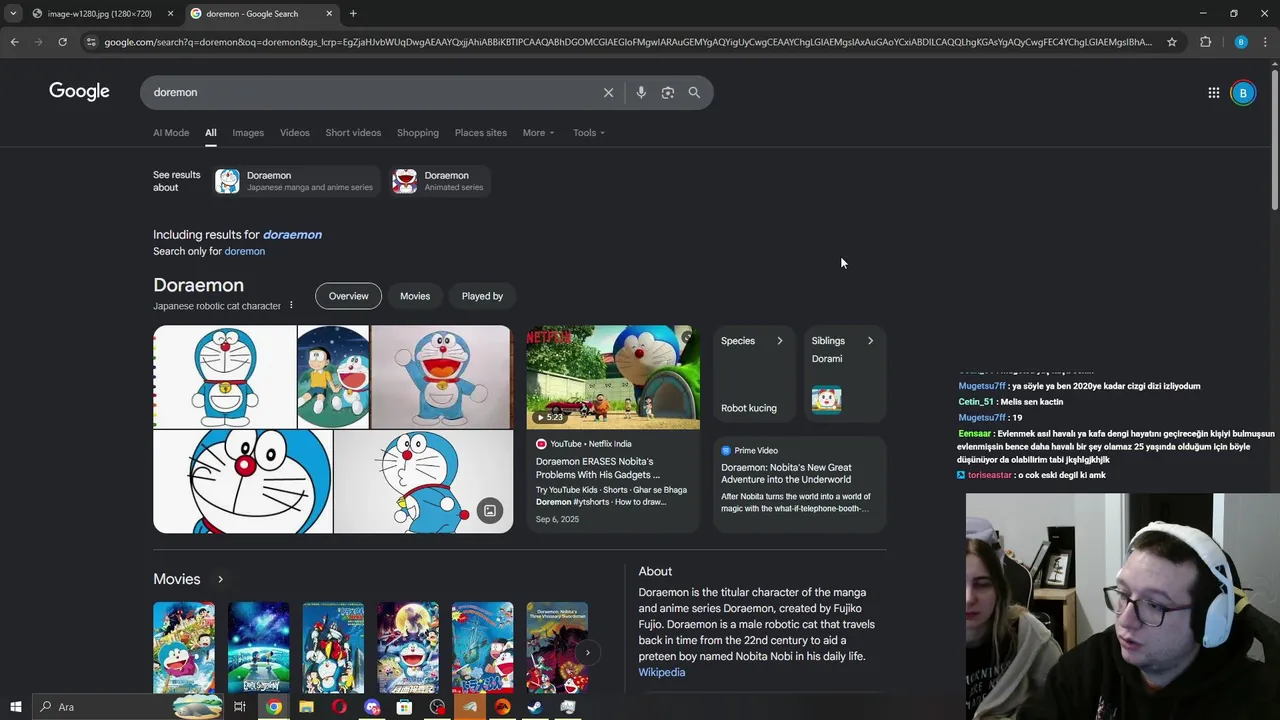
Task: Open the image gallery icon on Doraemon pictures
Action: tap(490, 511)
